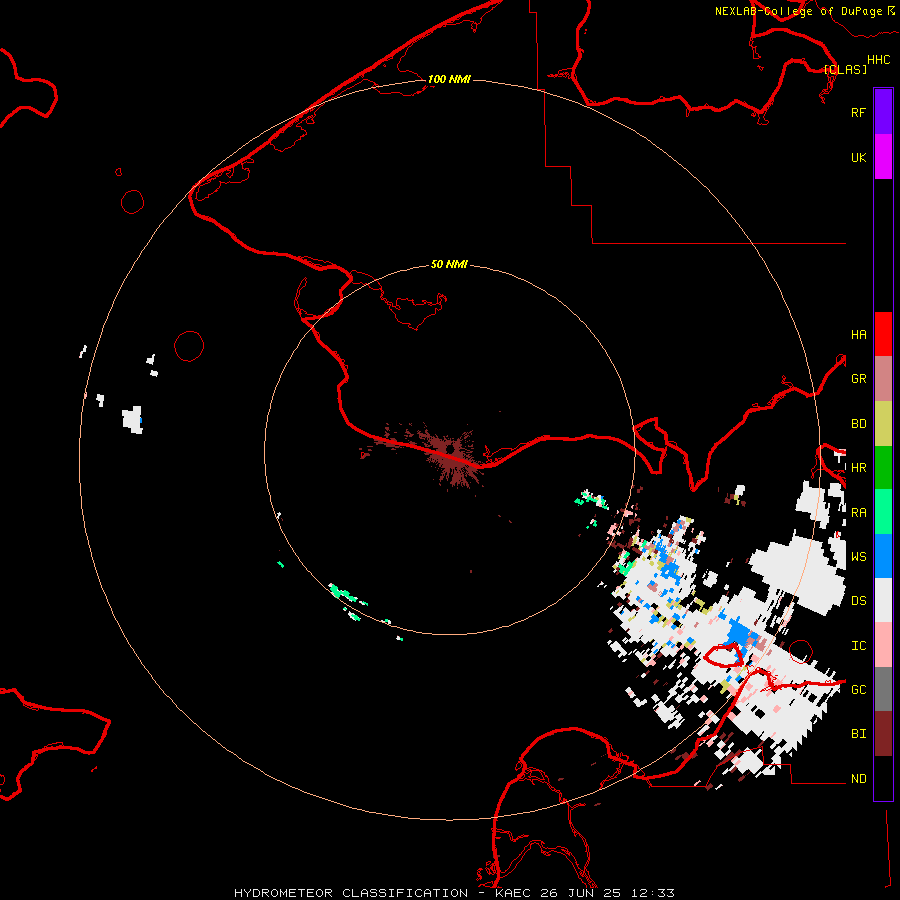Click the RF legend label
The height and width of the screenshot is (900, 900).
(858, 112)
